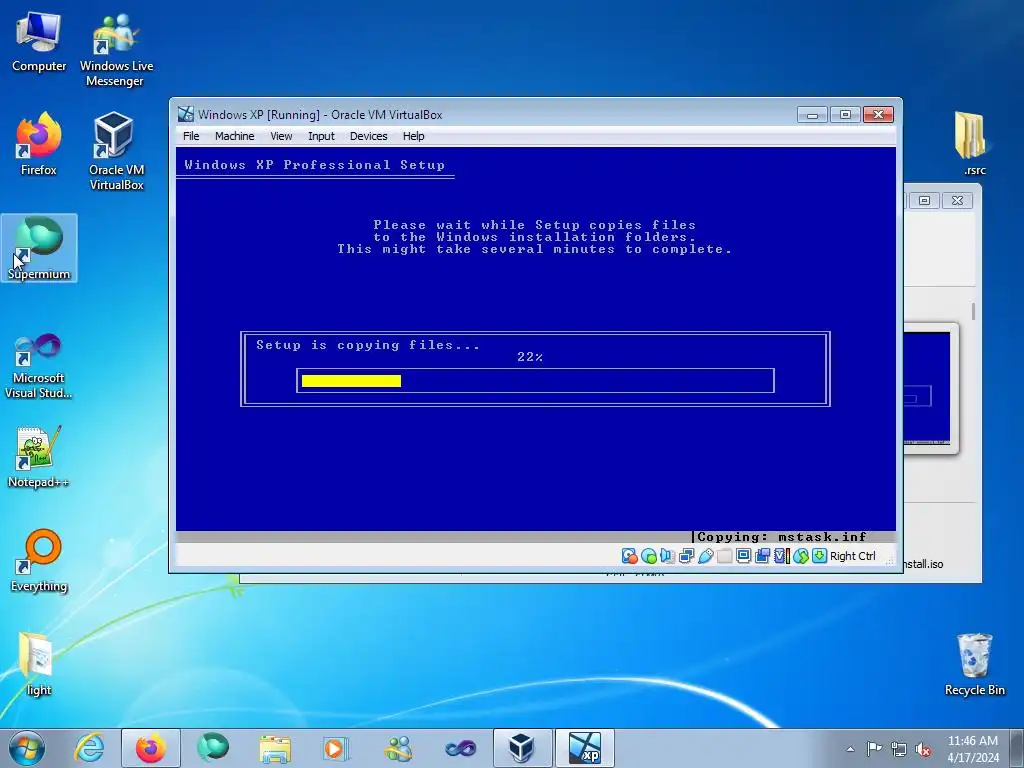The image size is (1024, 768).
Task: Click the resize grip in VM status bar
Action: [889, 560]
